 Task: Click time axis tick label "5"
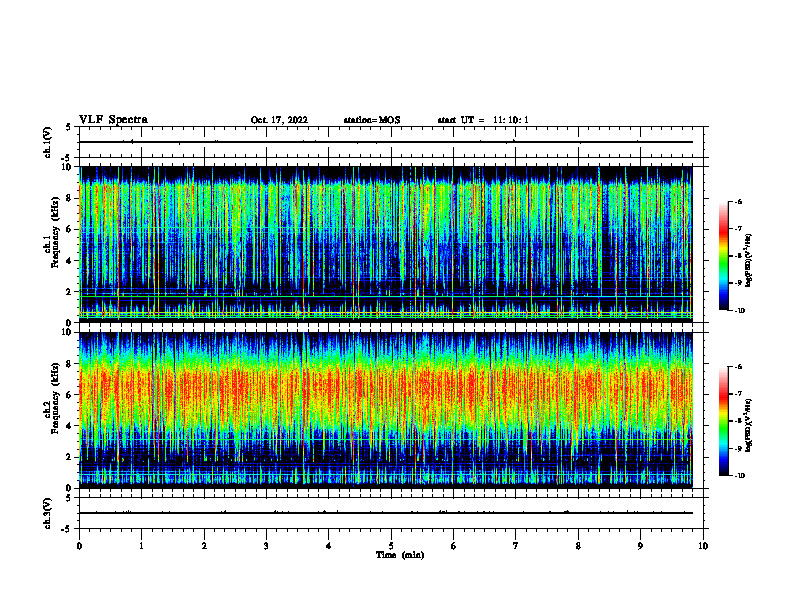tap(391, 546)
